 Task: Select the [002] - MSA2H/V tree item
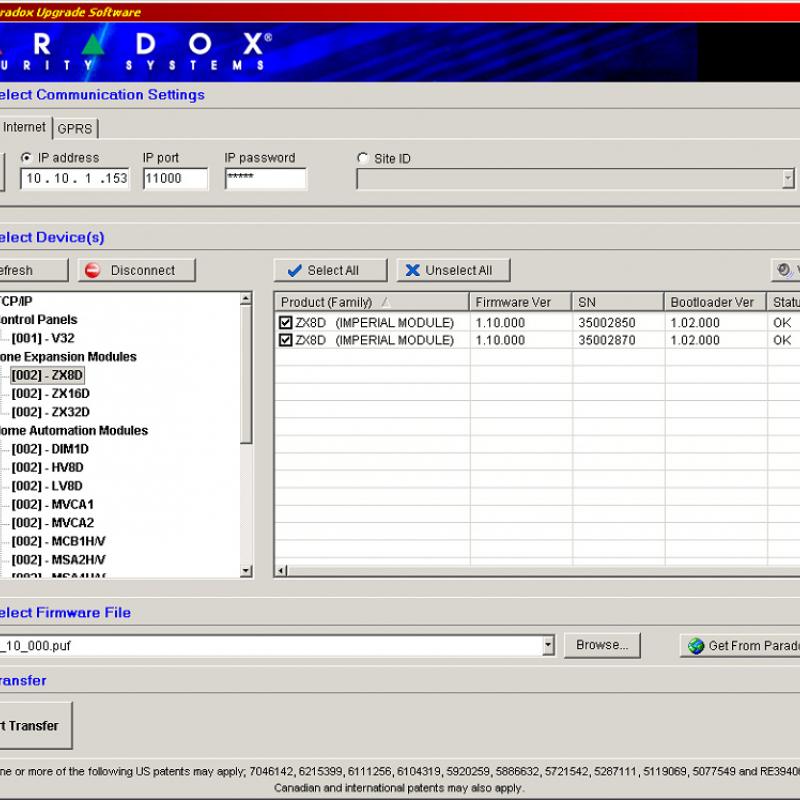[x=59, y=560]
